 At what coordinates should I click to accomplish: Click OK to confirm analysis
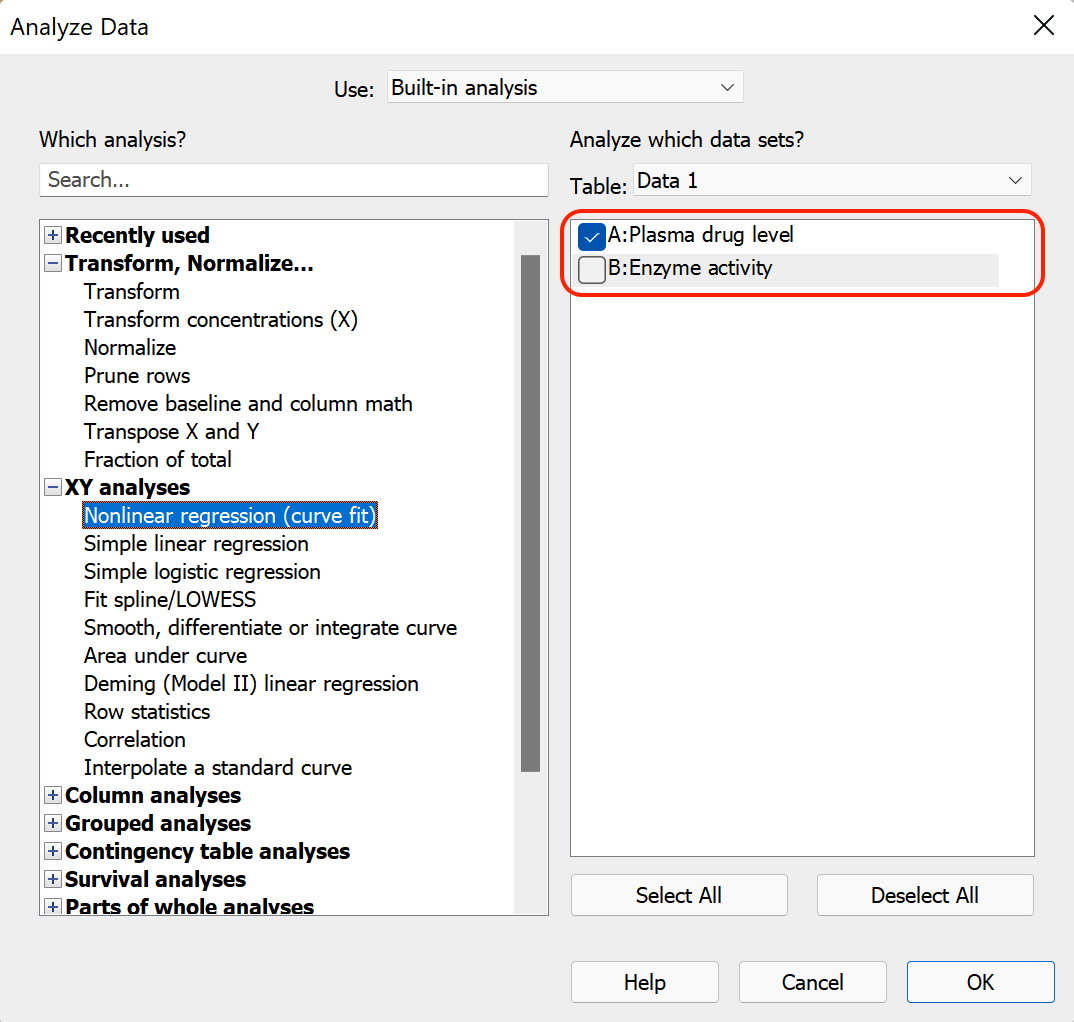coord(979,982)
